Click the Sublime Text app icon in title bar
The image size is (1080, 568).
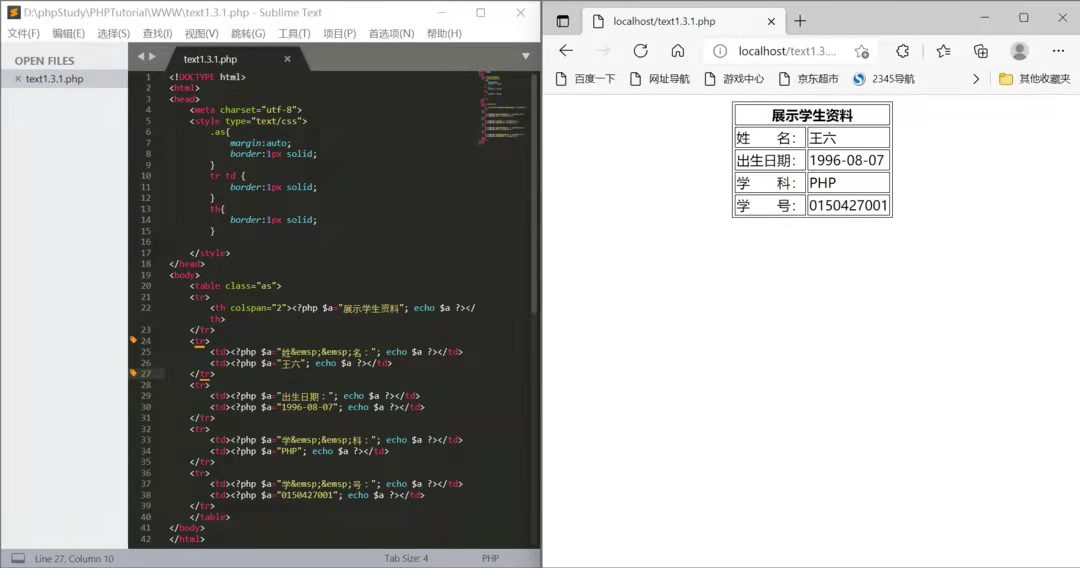tap(13, 12)
